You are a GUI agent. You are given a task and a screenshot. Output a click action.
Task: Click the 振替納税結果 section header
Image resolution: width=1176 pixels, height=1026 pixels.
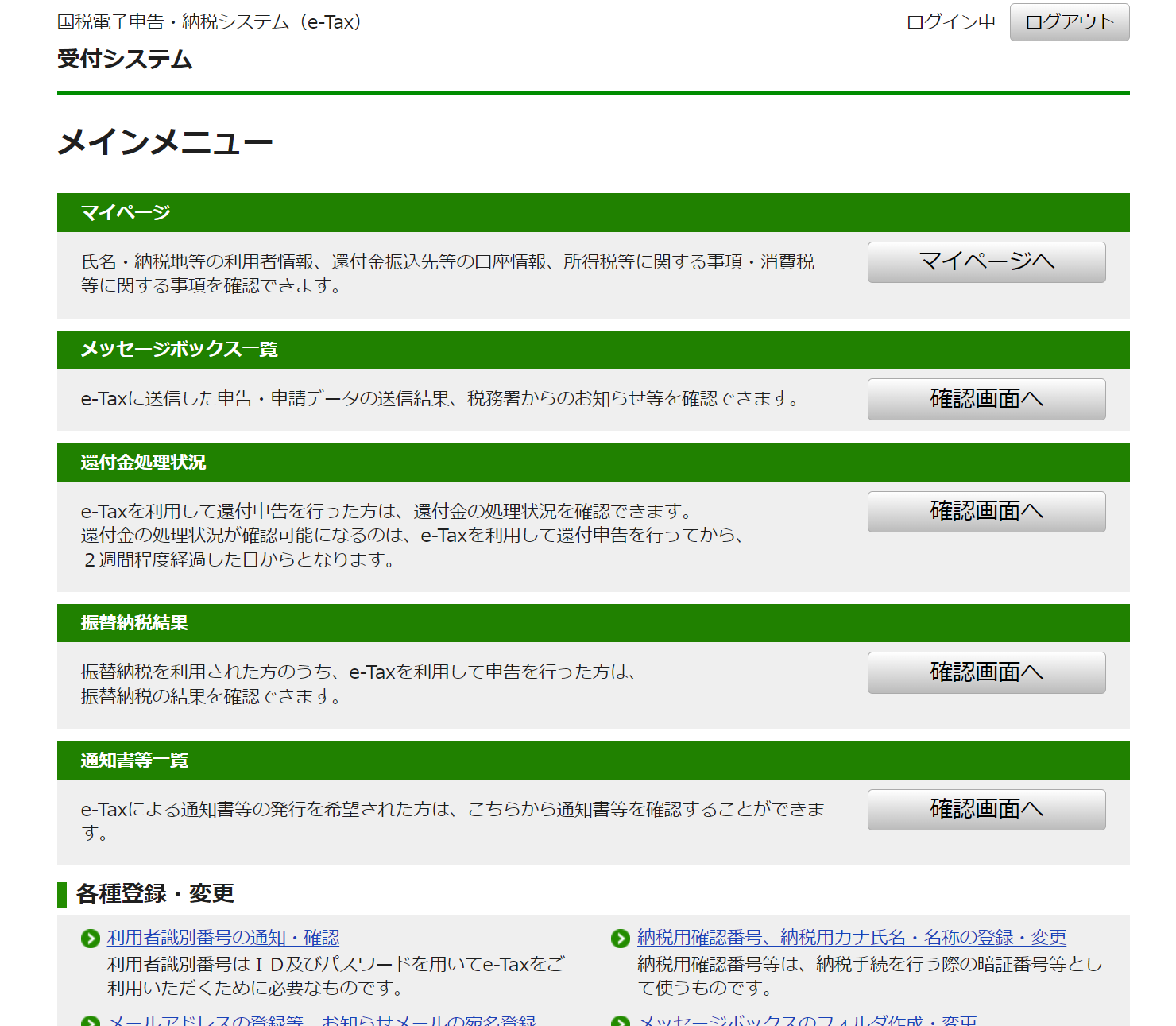click(x=134, y=623)
